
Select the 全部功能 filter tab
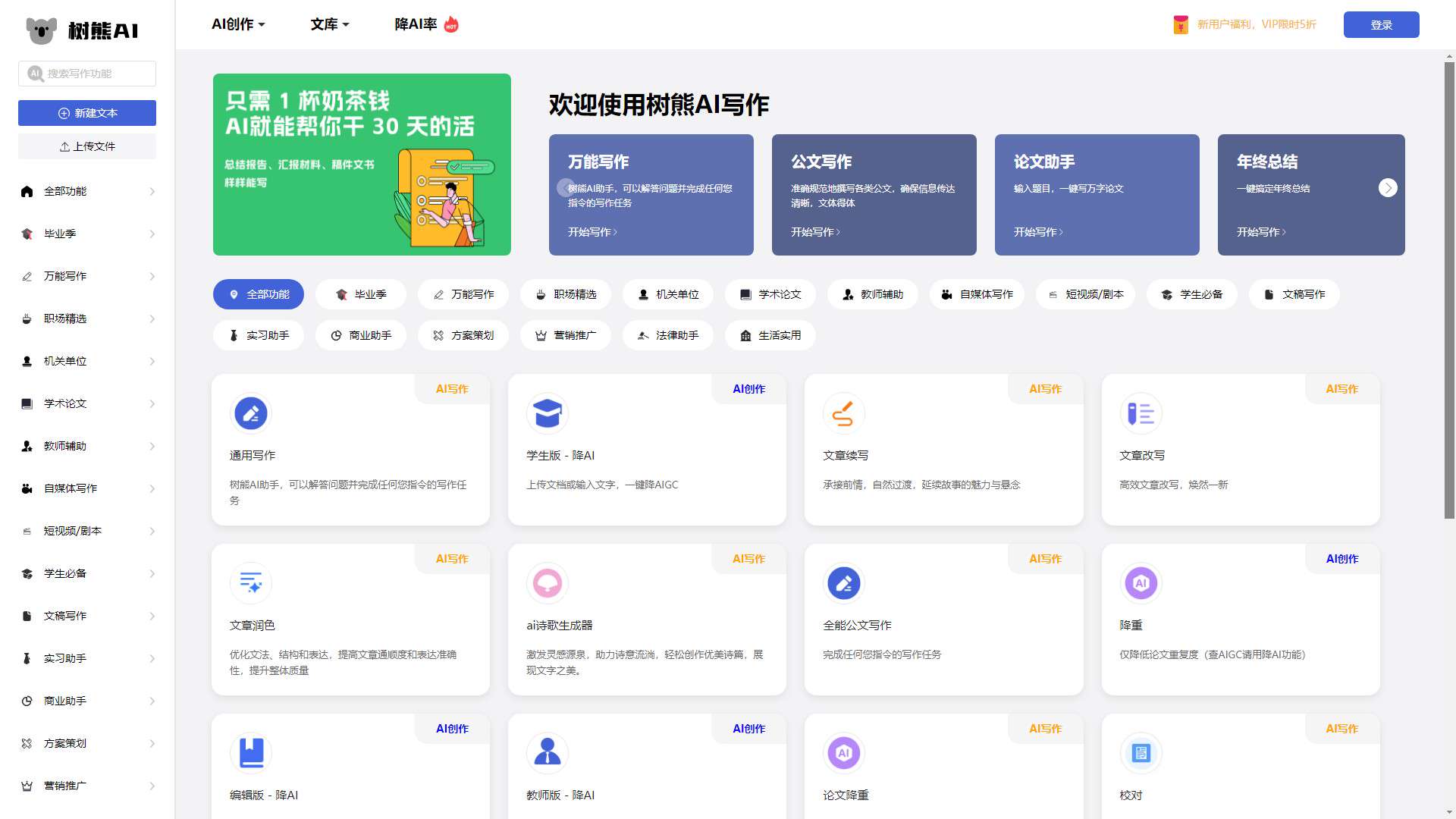[259, 294]
